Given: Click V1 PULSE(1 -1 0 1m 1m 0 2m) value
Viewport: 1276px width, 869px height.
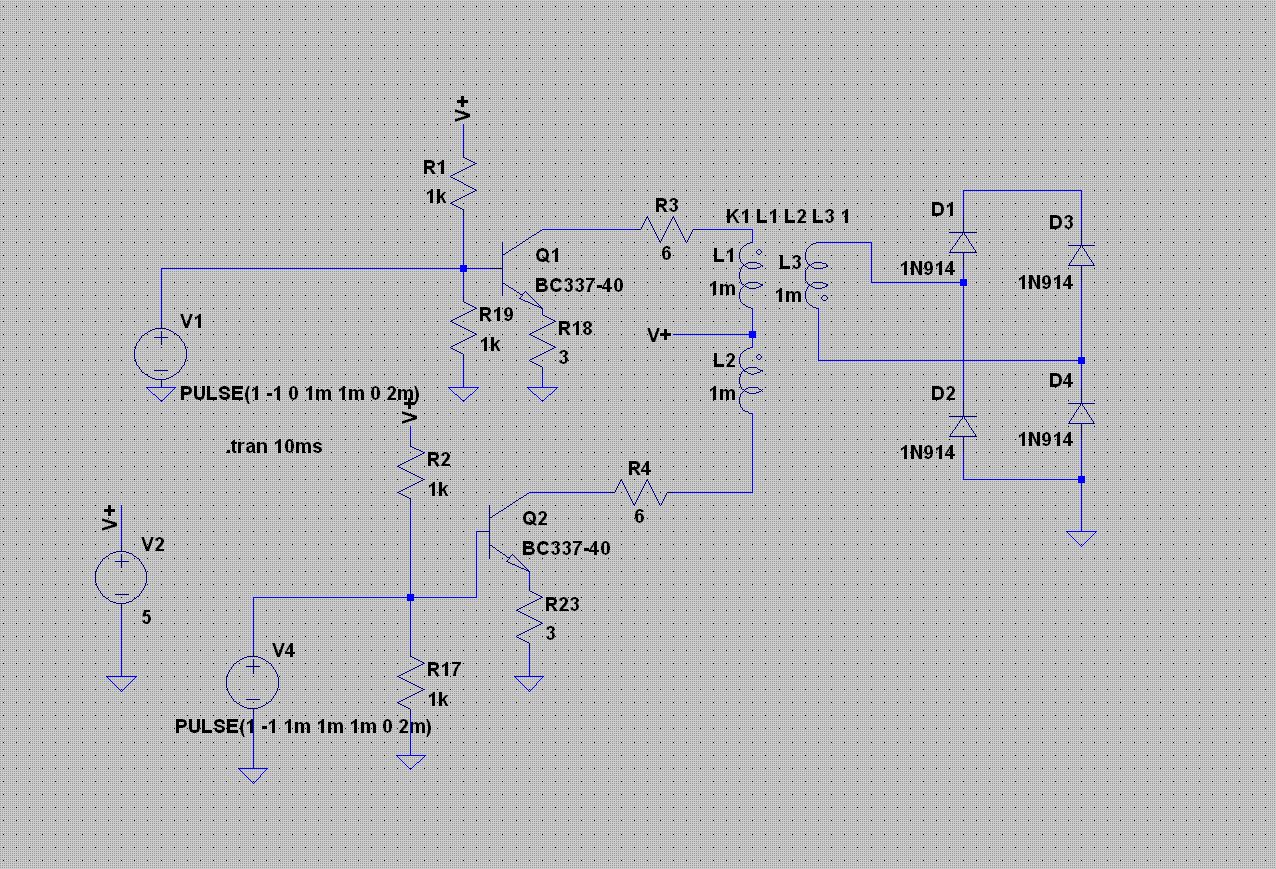Looking at the screenshot, I should 300,392.
